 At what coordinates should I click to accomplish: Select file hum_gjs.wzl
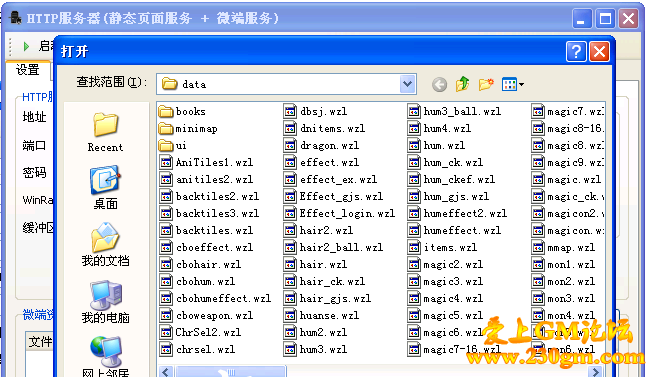point(448,197)
